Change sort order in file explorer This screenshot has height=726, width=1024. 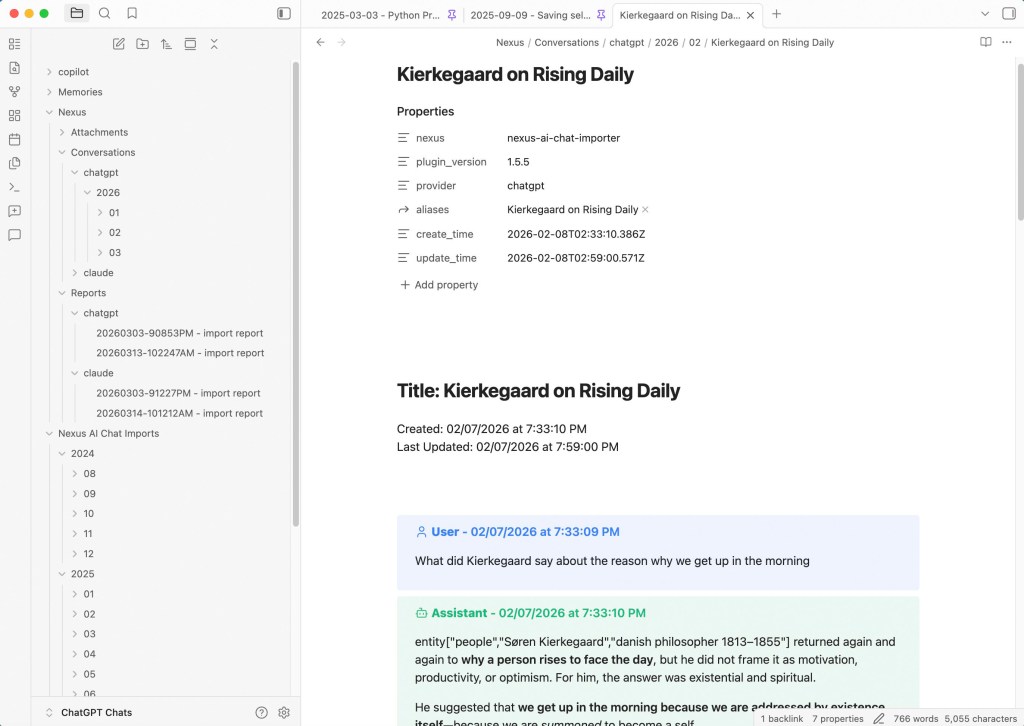pos(166,44)
